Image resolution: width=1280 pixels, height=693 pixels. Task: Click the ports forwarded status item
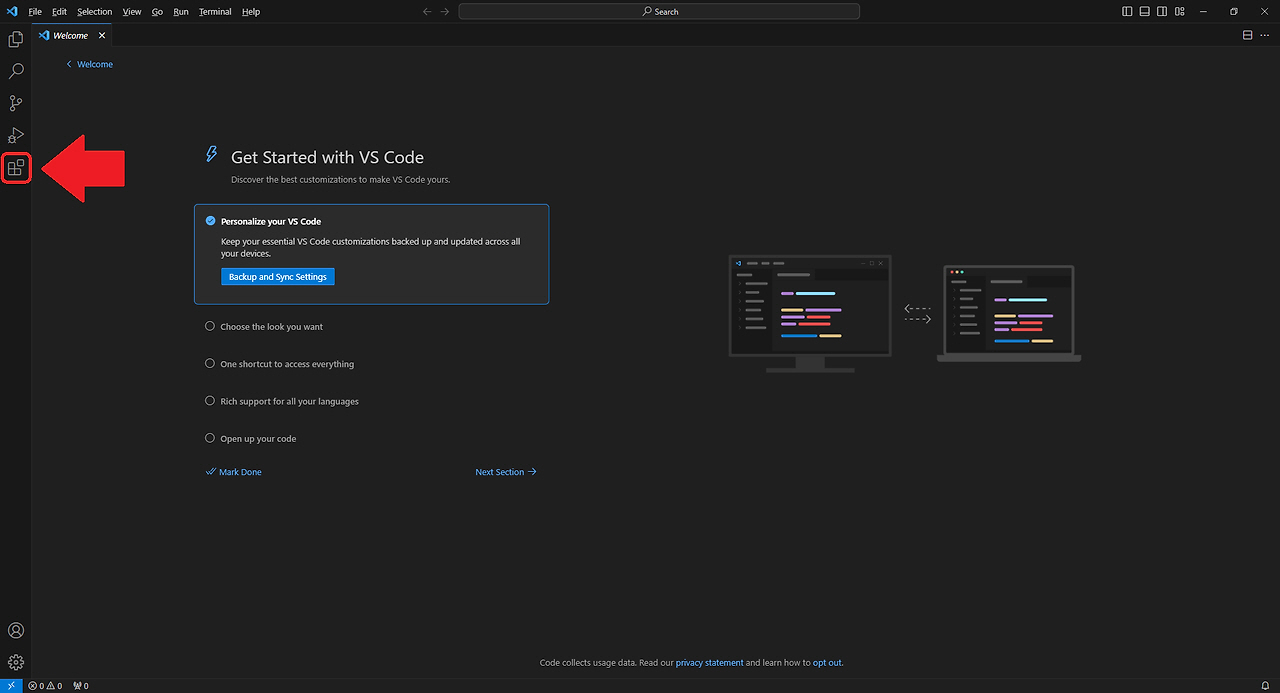click(x=81, y=686)
